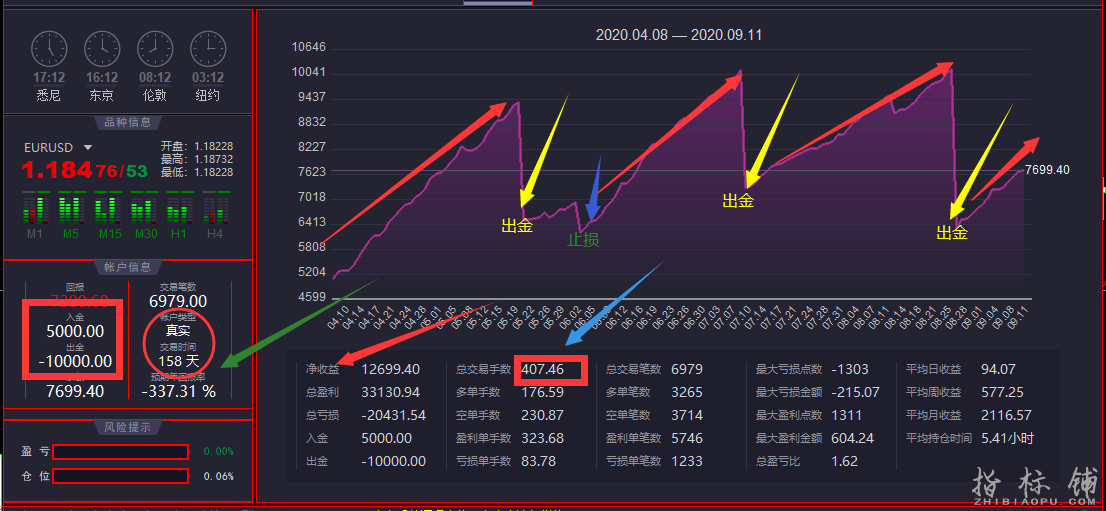Click the 空单笔数 value 3714

pos(688,416)
